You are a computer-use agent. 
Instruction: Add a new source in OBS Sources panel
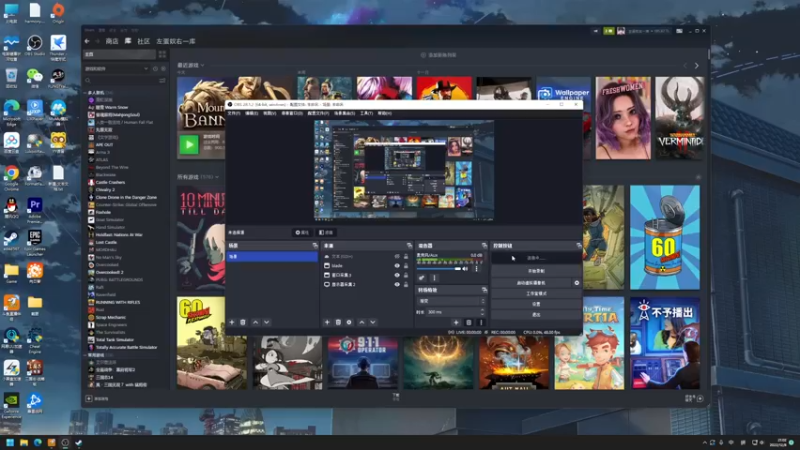click(327, 322)
